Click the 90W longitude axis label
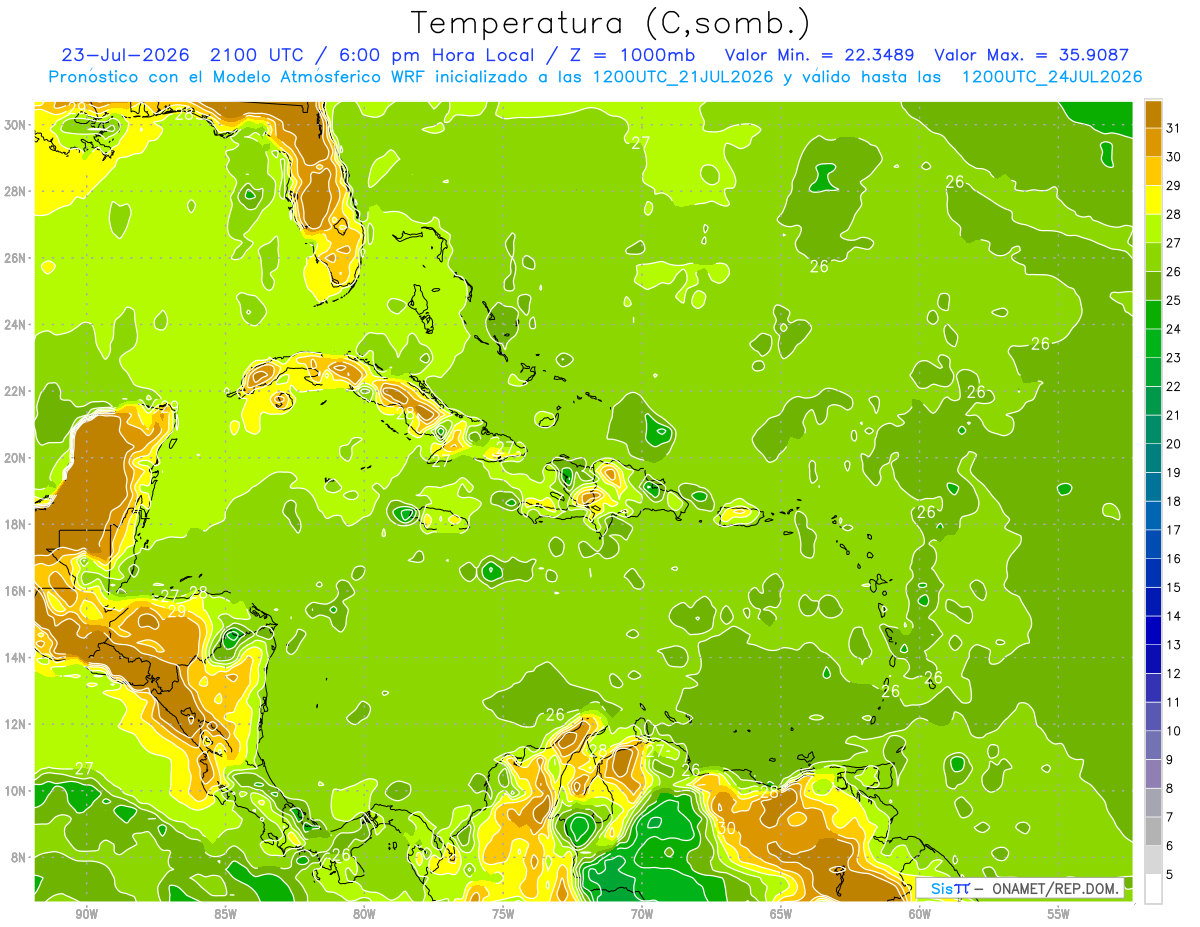 (x=87, y=915)
